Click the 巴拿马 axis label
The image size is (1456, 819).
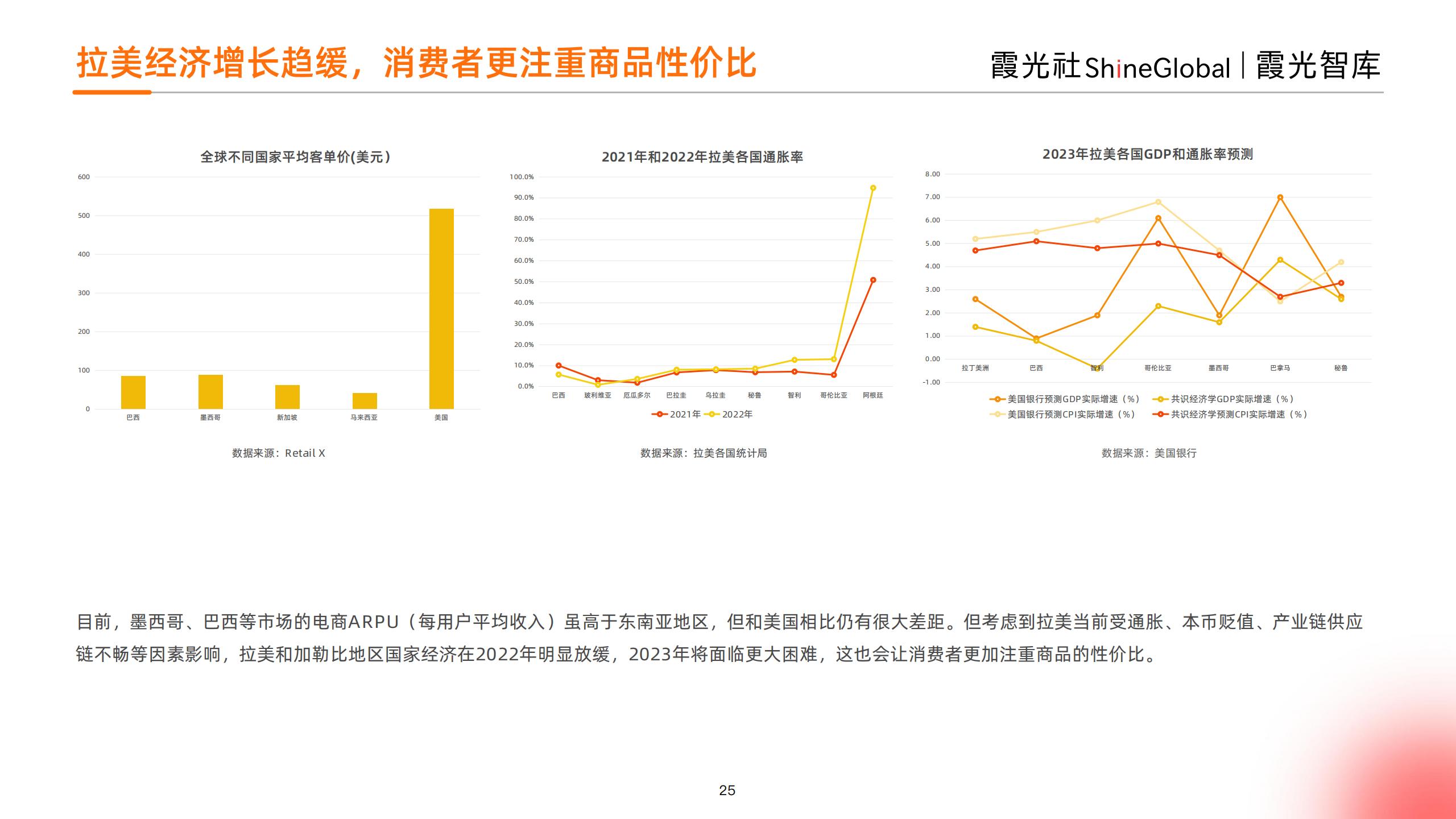1280,368
